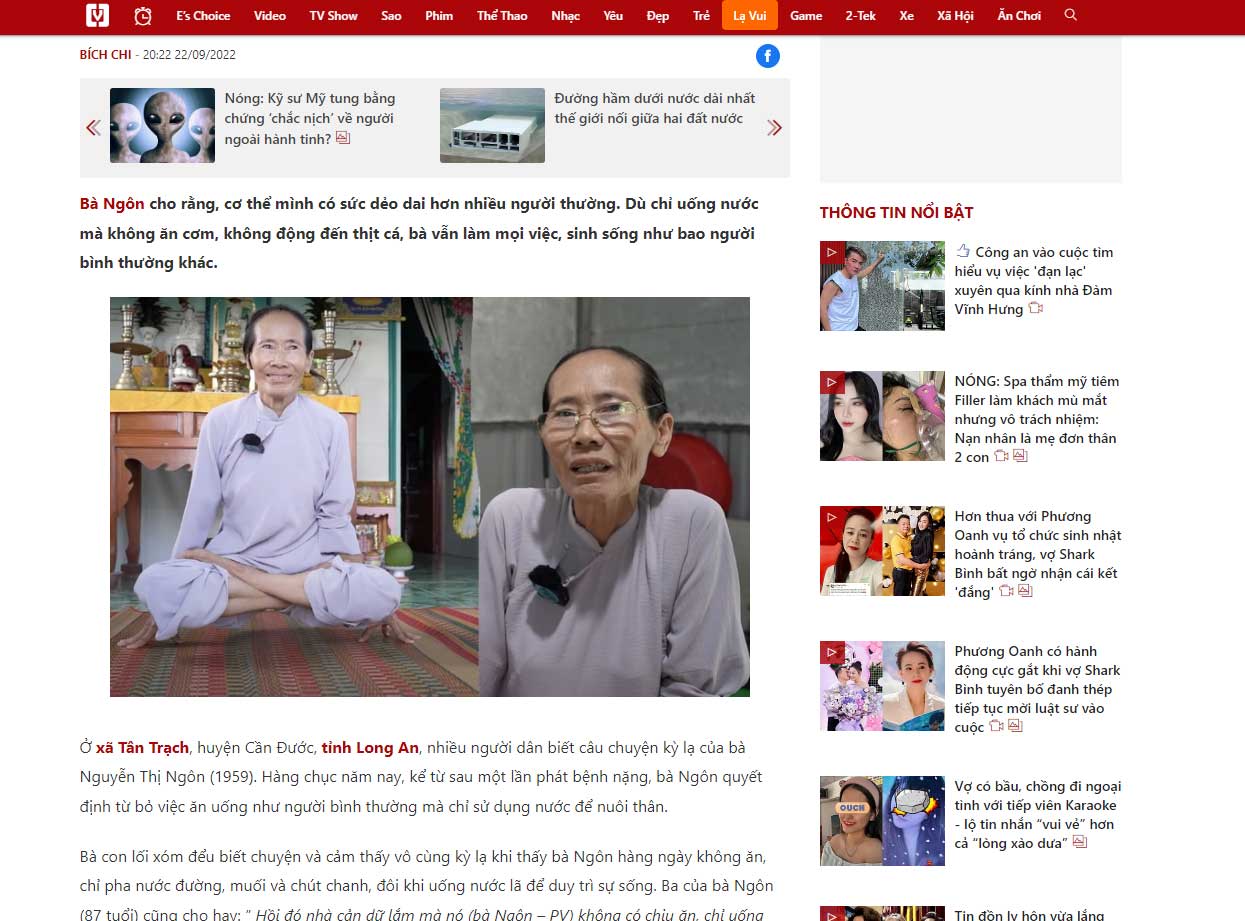The image size is (1245, 921).
Task: Open Spa thẩm mỹ tiêm Filler headline
Action: click(x=1037, y=419)
